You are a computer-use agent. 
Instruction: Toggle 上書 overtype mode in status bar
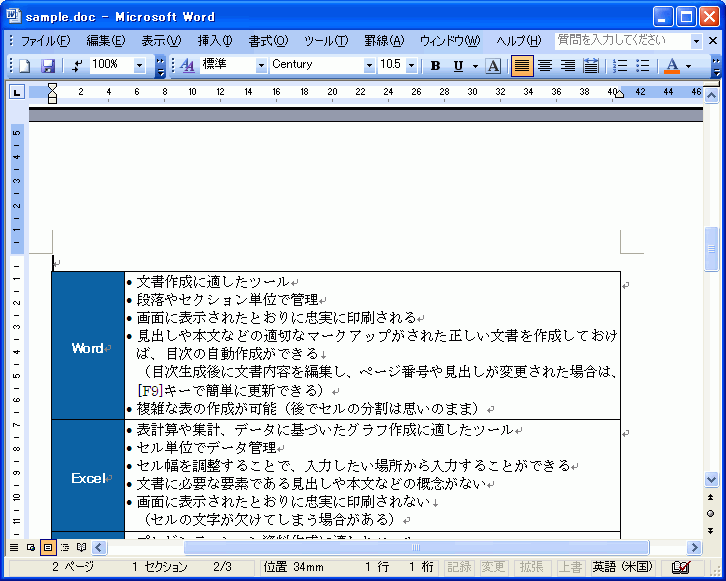coord(570,567)
